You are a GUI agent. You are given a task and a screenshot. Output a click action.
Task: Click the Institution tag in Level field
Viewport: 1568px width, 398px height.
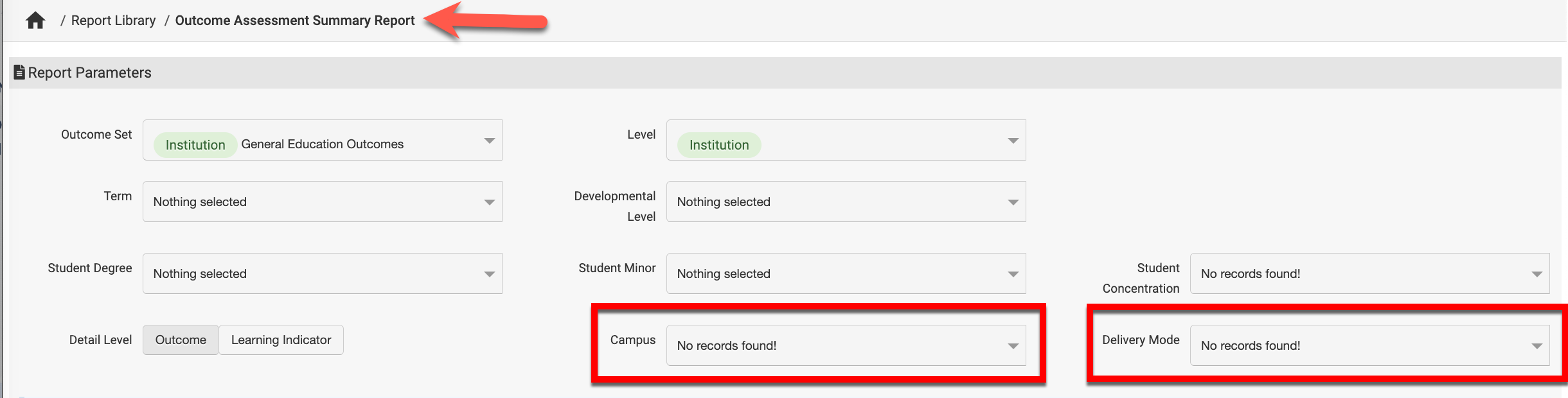tap(719, 145)
